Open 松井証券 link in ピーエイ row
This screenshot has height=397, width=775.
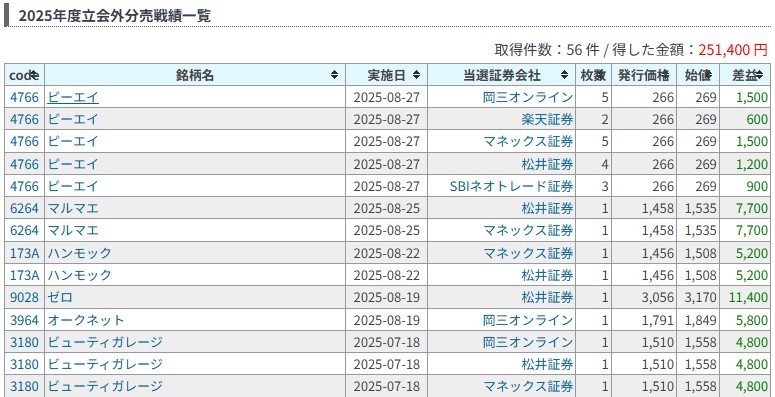click(x=547, y=164)
